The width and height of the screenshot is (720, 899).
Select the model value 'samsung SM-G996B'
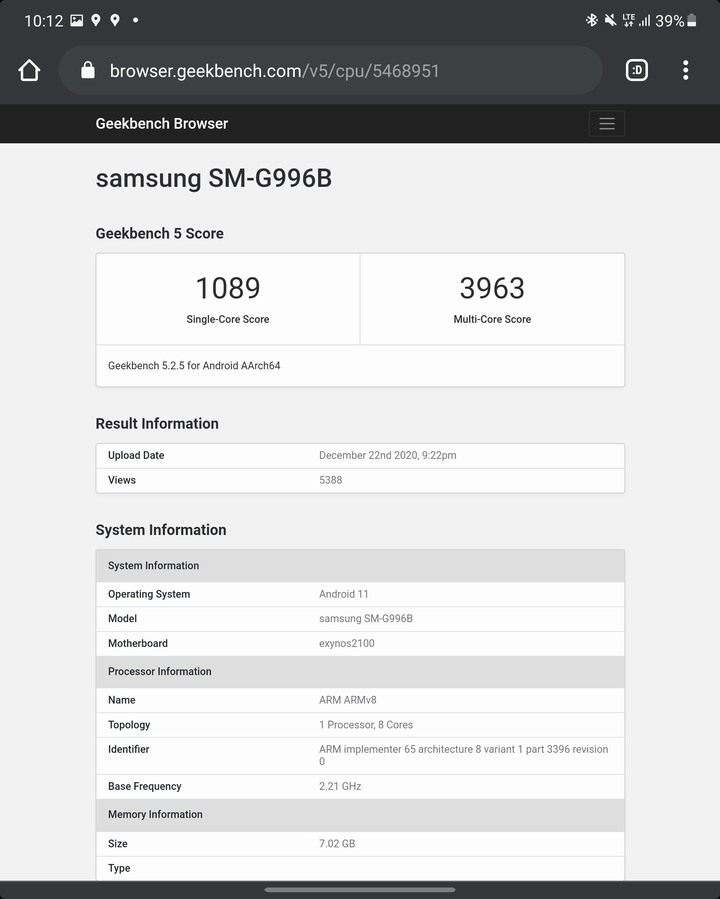366,619
